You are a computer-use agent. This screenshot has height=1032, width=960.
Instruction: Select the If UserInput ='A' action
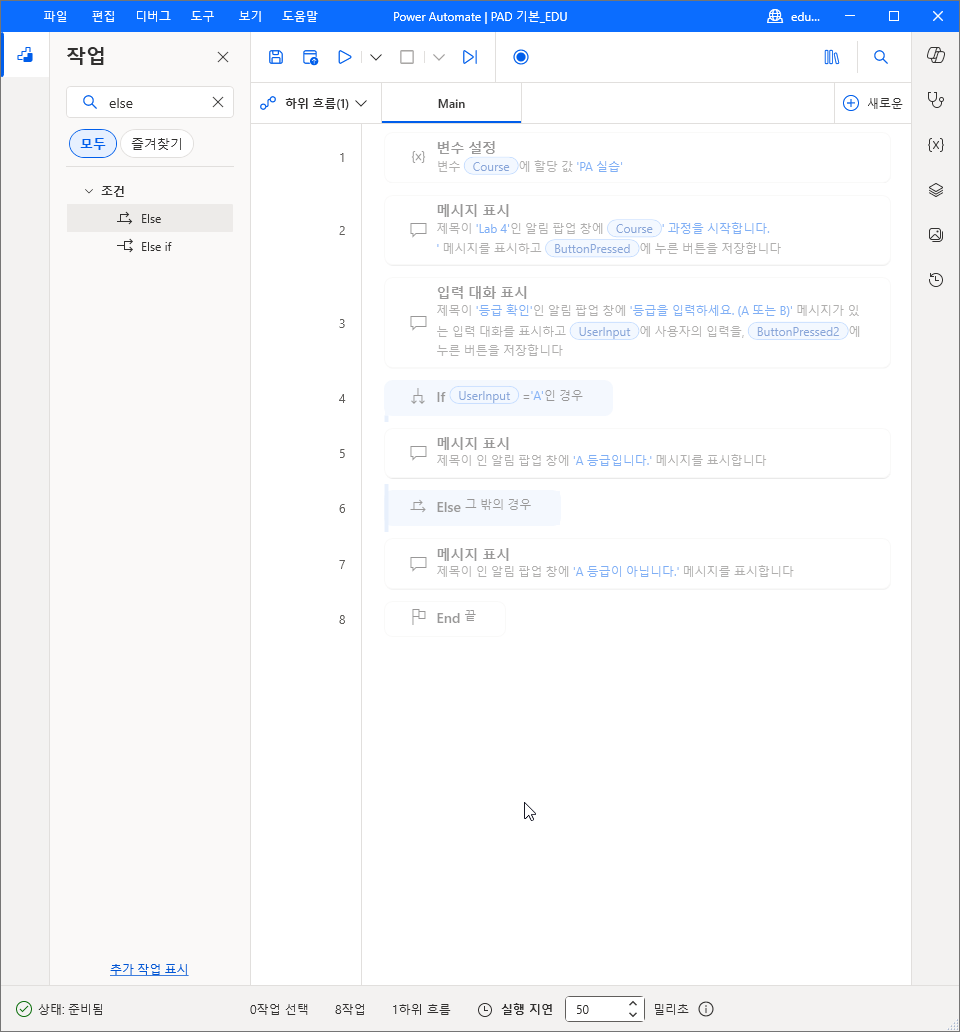[x=498, y=397]
